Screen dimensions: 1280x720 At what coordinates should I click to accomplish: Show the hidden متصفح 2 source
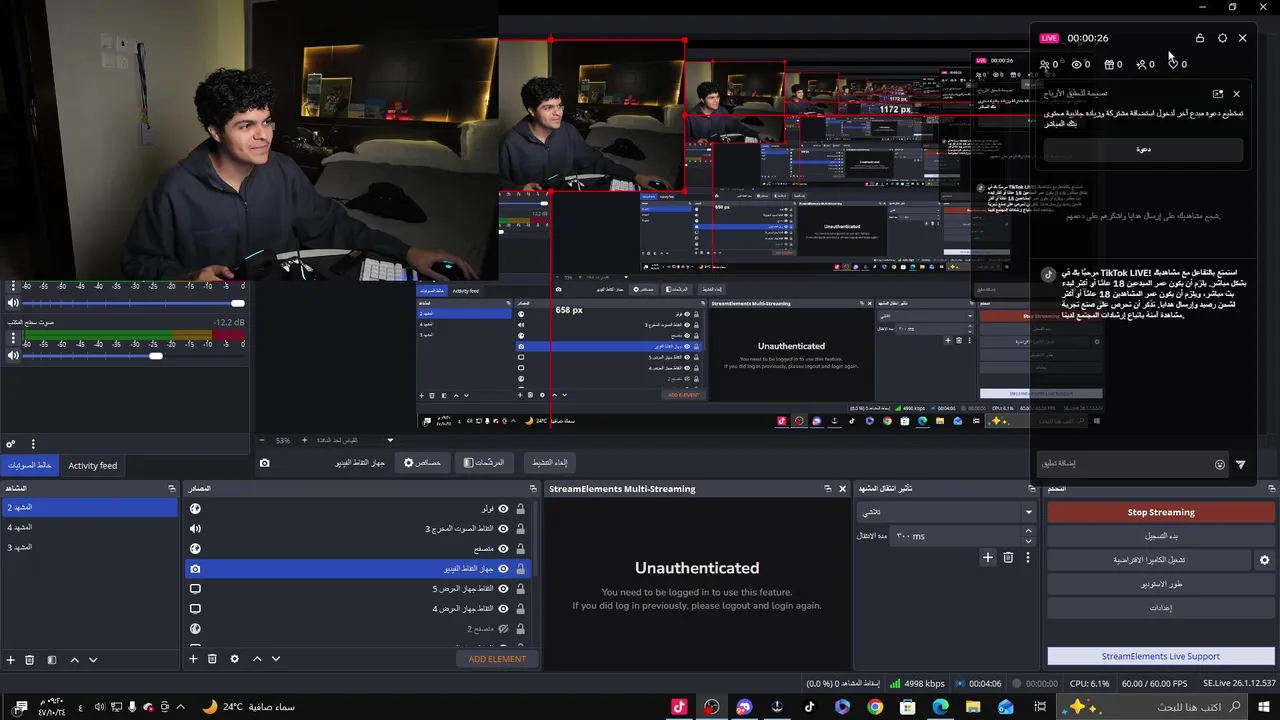point(503,629)
